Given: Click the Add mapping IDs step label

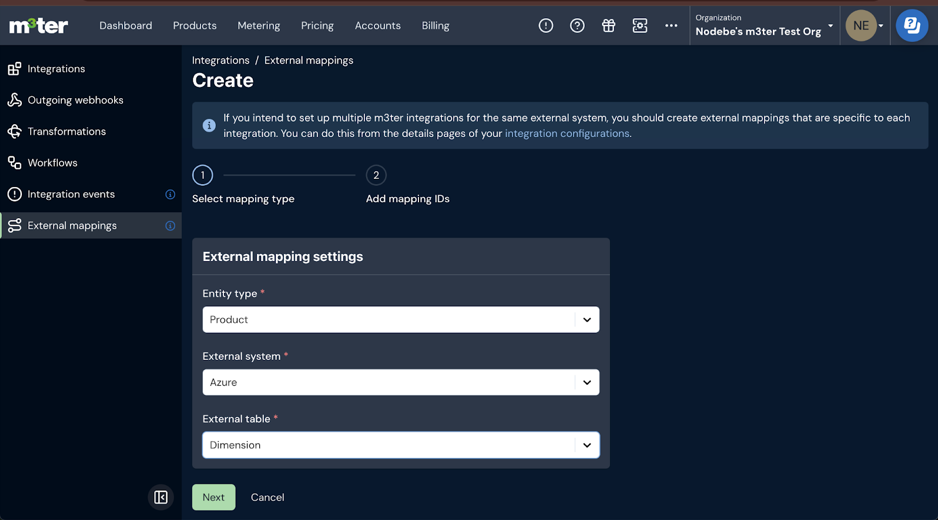Looking at the screenshot, I should pyautogui.click(x=407, y=199).
